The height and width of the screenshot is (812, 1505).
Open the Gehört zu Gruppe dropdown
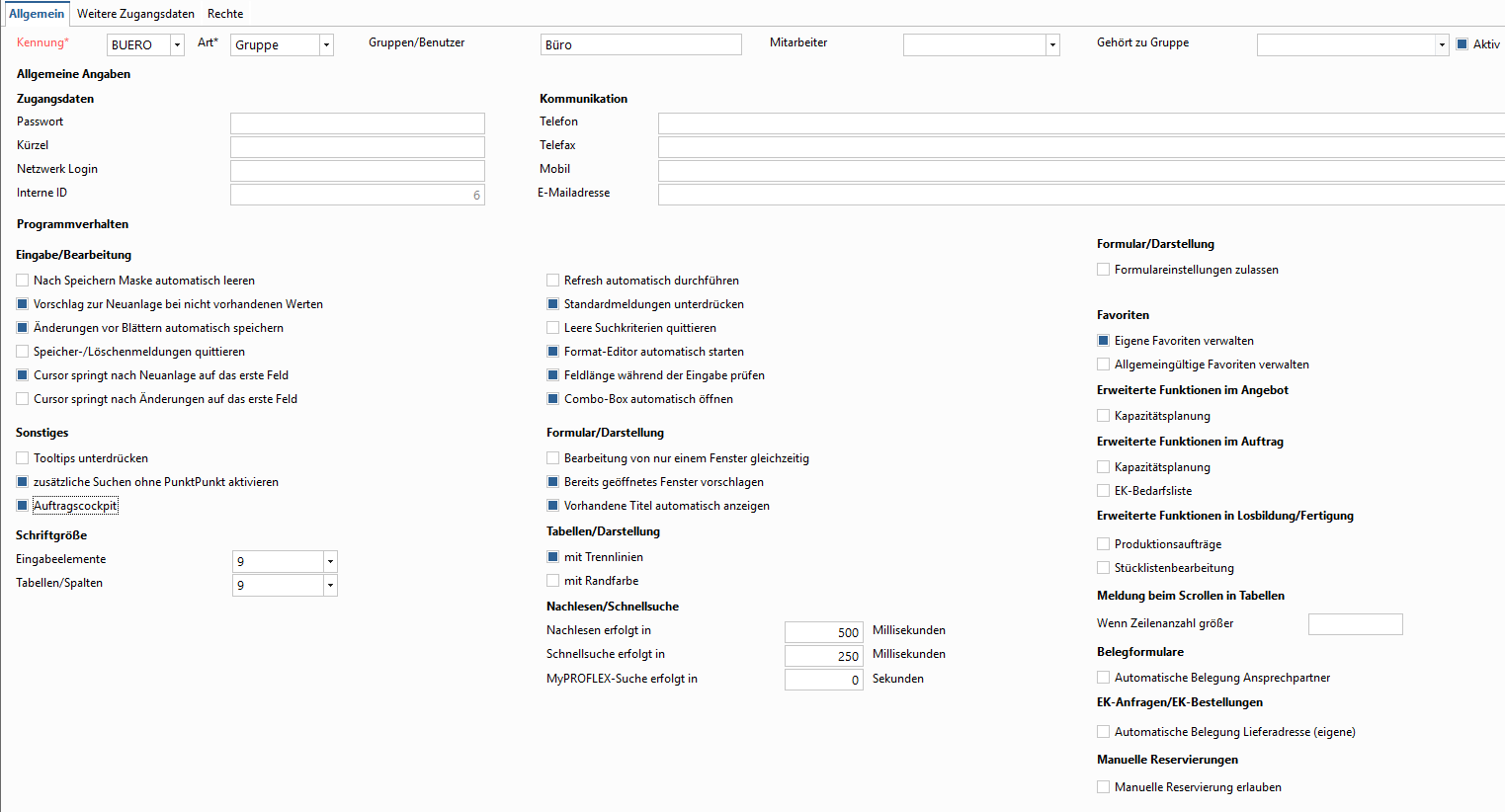[x=1442, y=45]
